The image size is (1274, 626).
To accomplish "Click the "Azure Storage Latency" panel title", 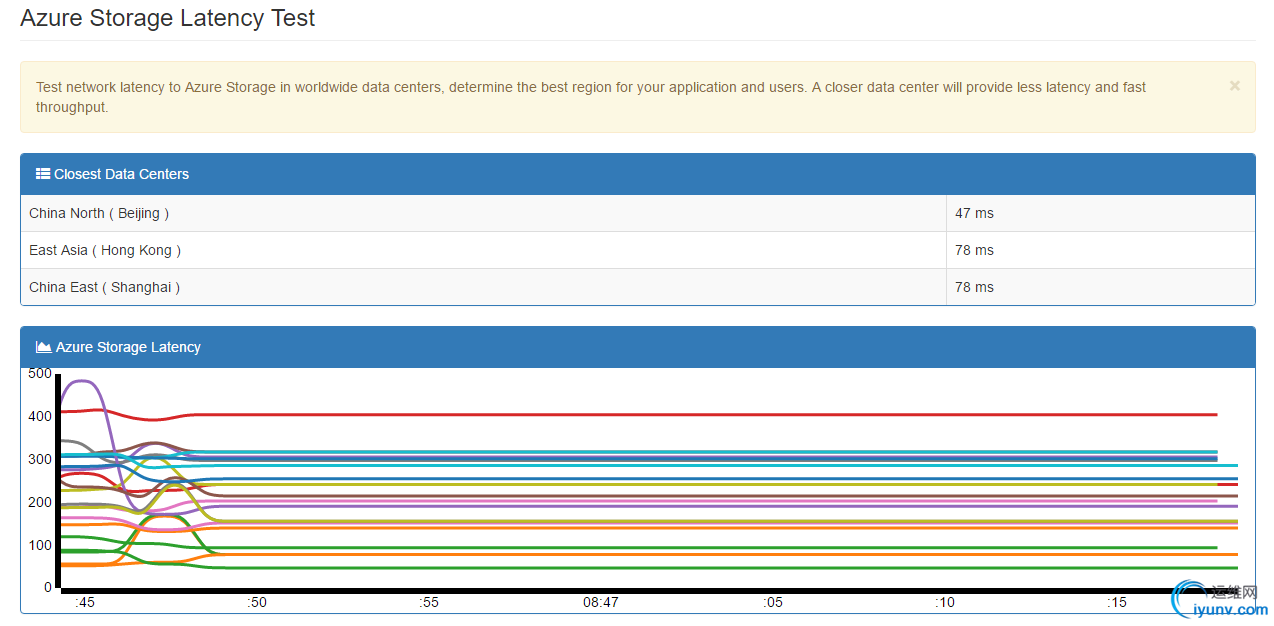I will point(128,347).
